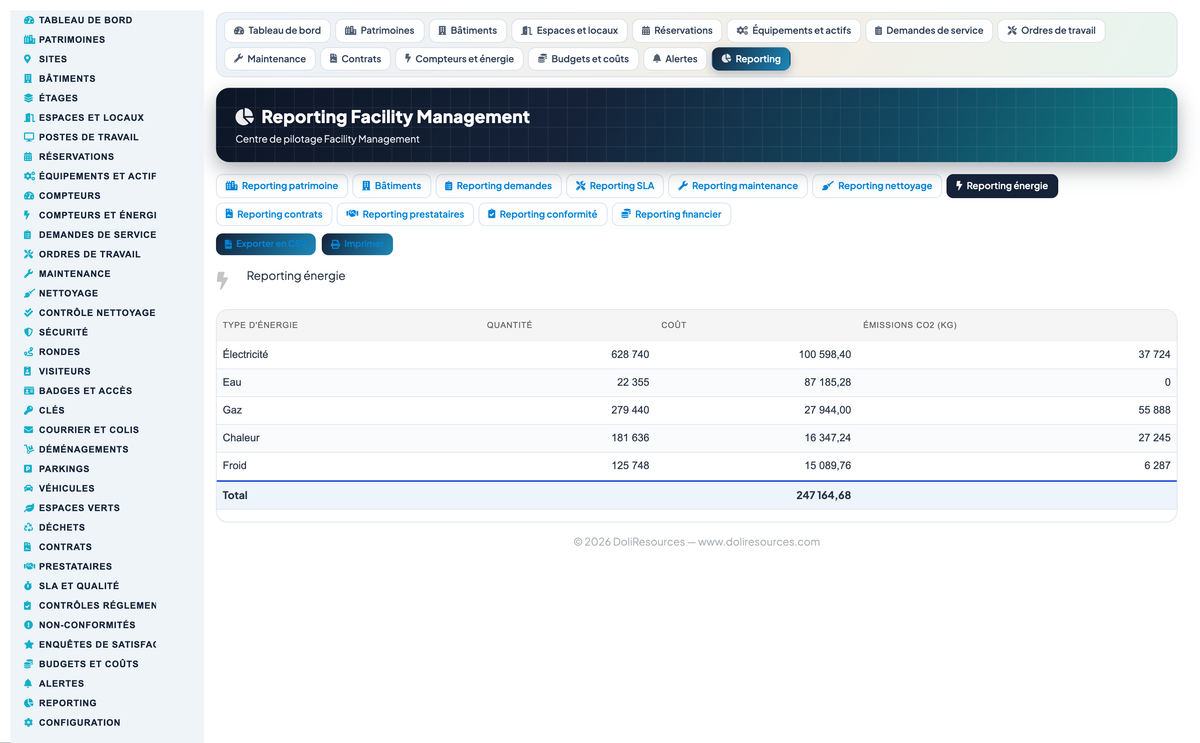
Task: Switch to Reporting prestataires sub-tab
Action: (405, 214)
